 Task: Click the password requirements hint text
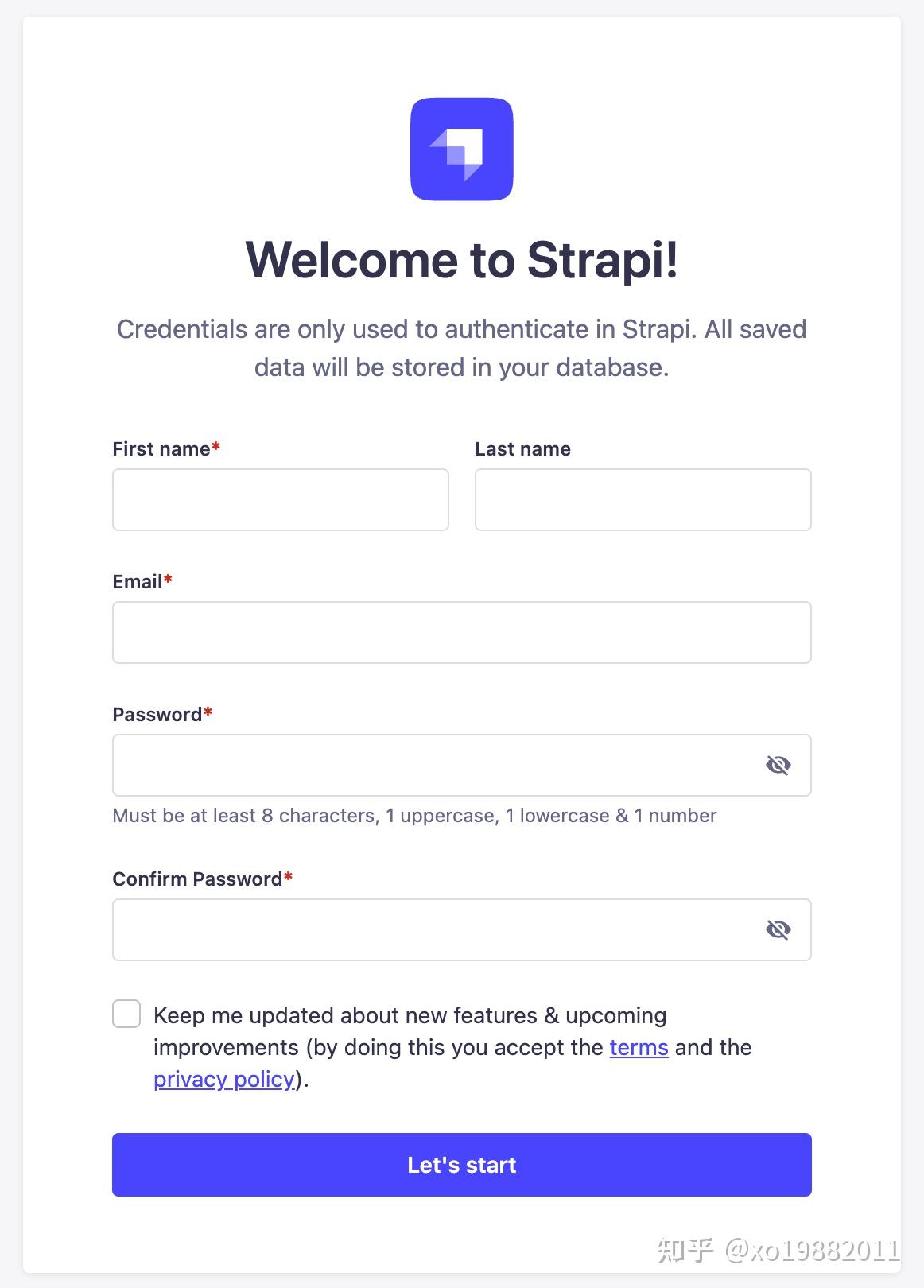point(413,815)
